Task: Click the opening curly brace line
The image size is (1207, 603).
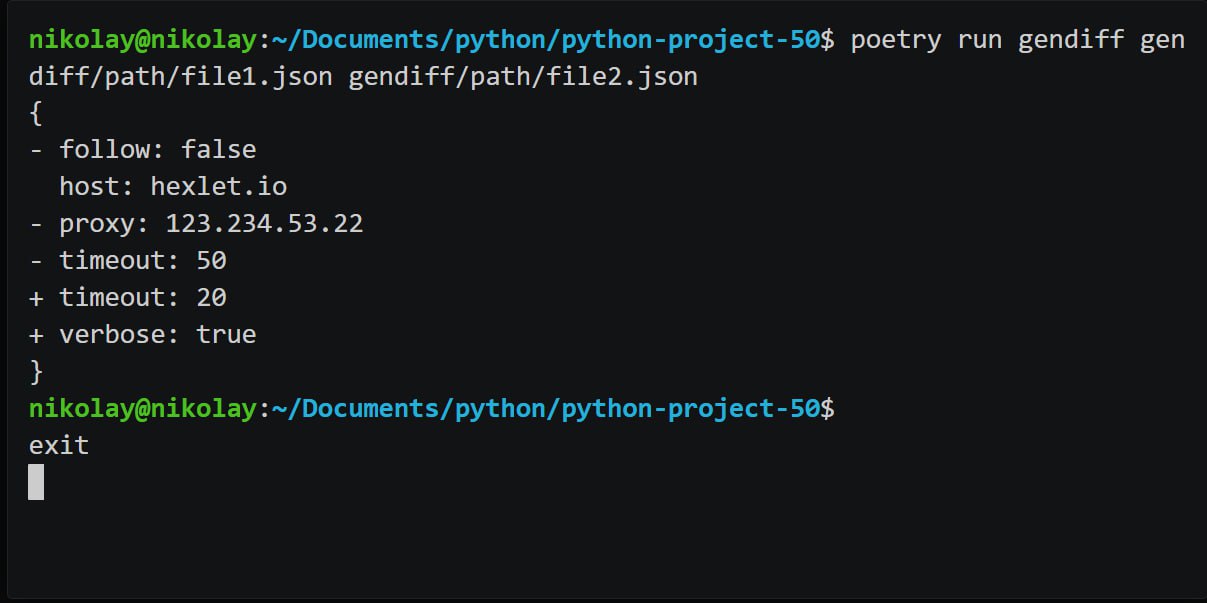Action: 36,114
